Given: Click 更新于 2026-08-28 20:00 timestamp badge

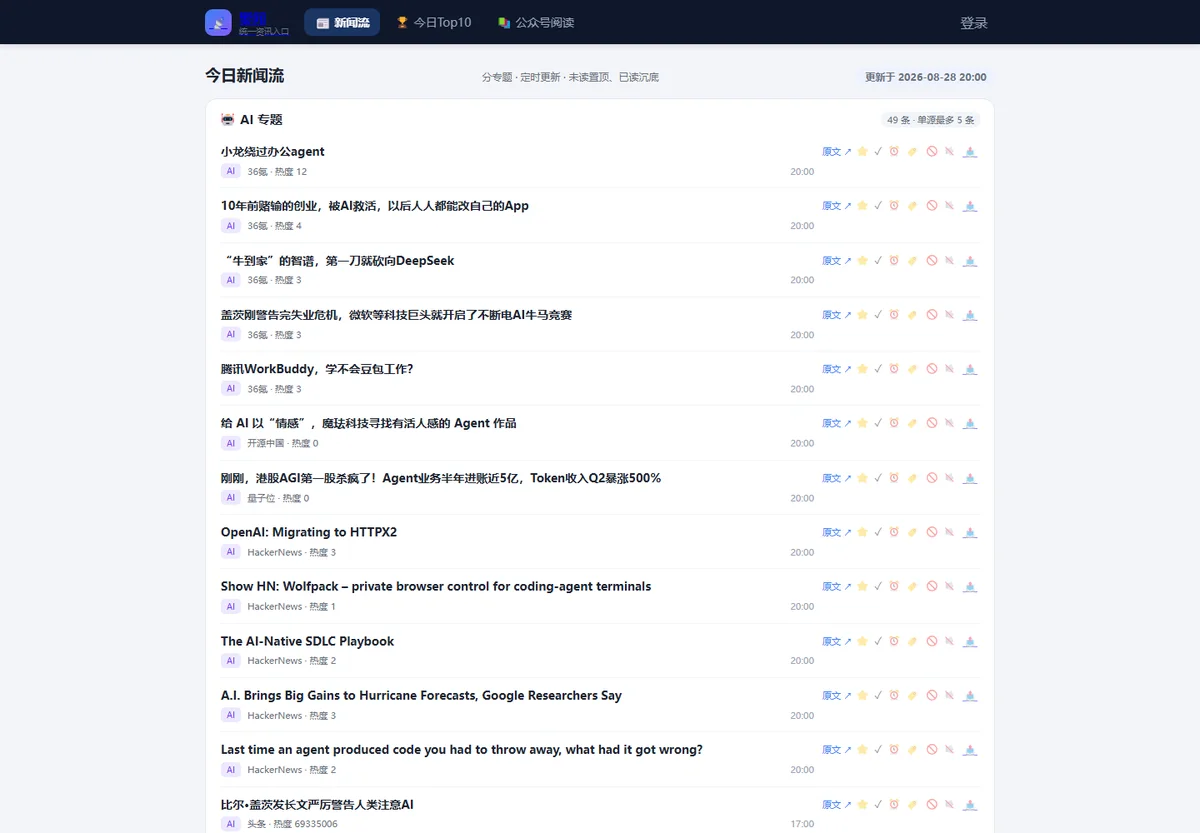Looking at the screenshot, I should pyautogui.click(x=926, y=77).
